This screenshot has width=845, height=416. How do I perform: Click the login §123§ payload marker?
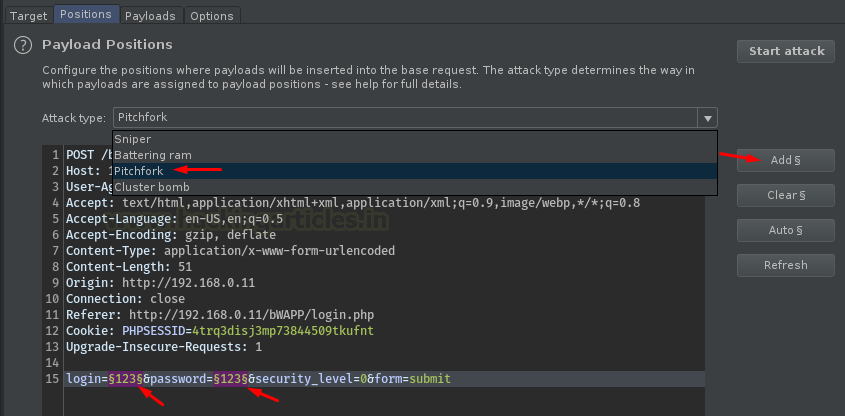coord(127,379)
